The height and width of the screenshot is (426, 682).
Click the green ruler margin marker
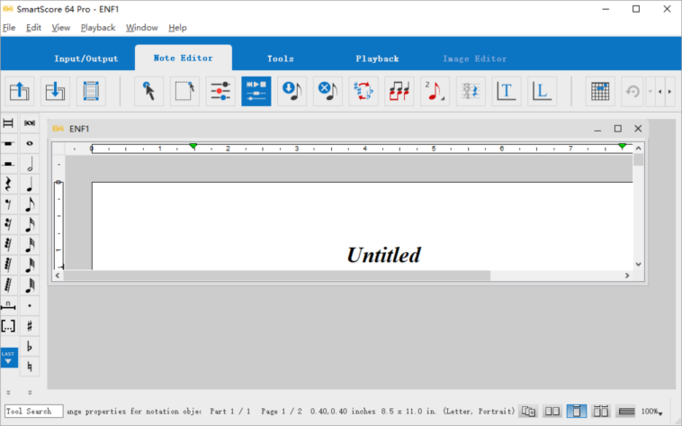tap(193, 147)
